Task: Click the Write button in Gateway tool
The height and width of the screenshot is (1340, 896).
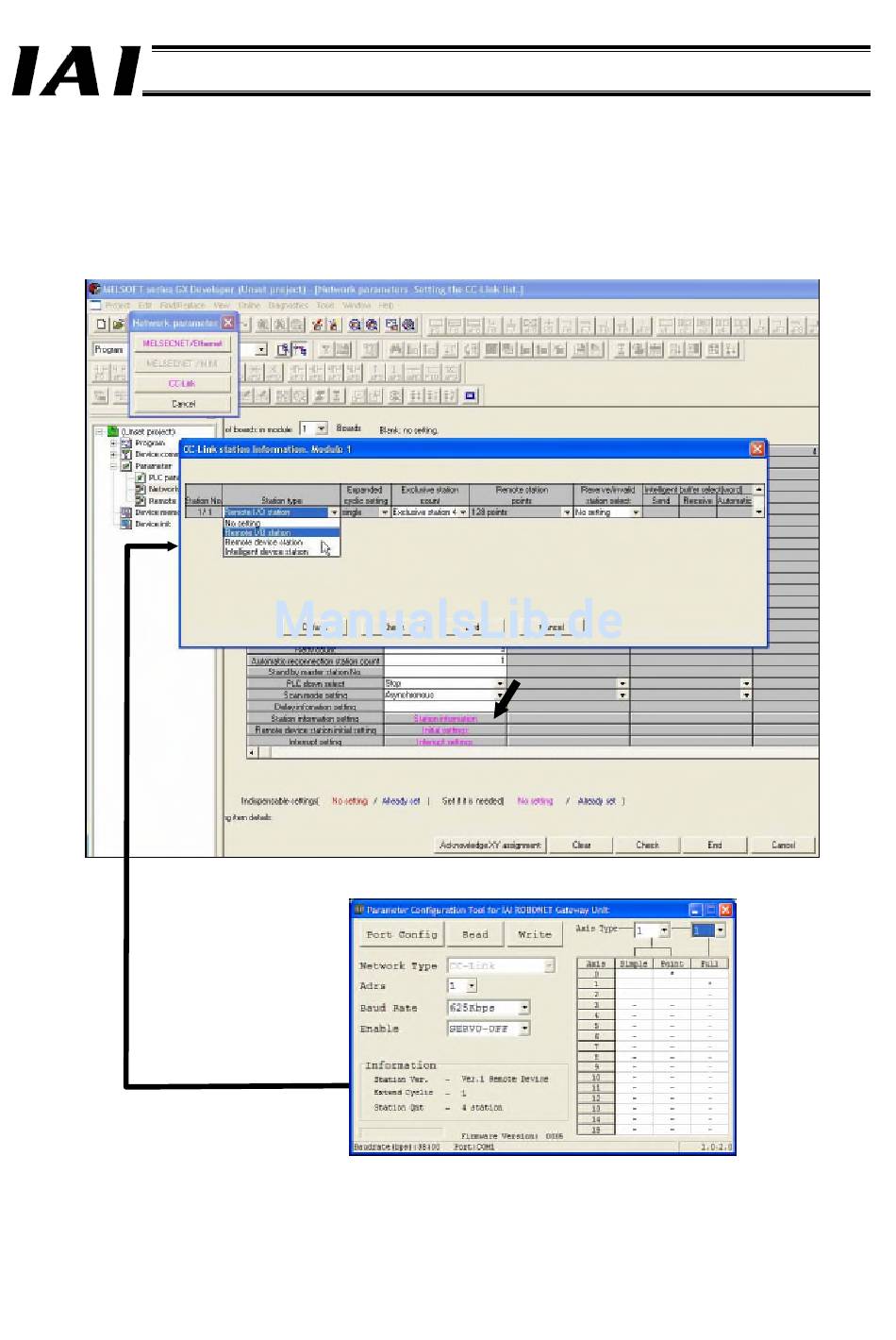Action: pos(535,934)
